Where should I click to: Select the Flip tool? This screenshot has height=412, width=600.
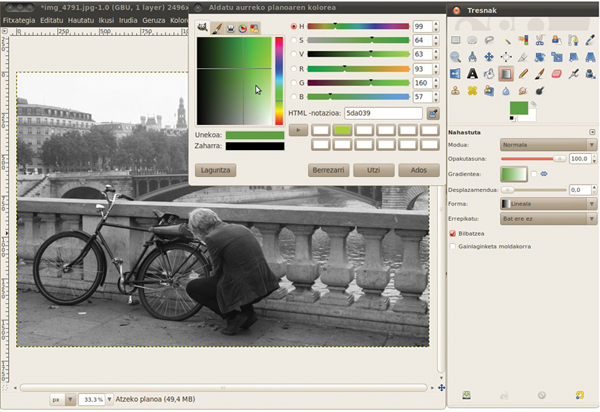455,74
